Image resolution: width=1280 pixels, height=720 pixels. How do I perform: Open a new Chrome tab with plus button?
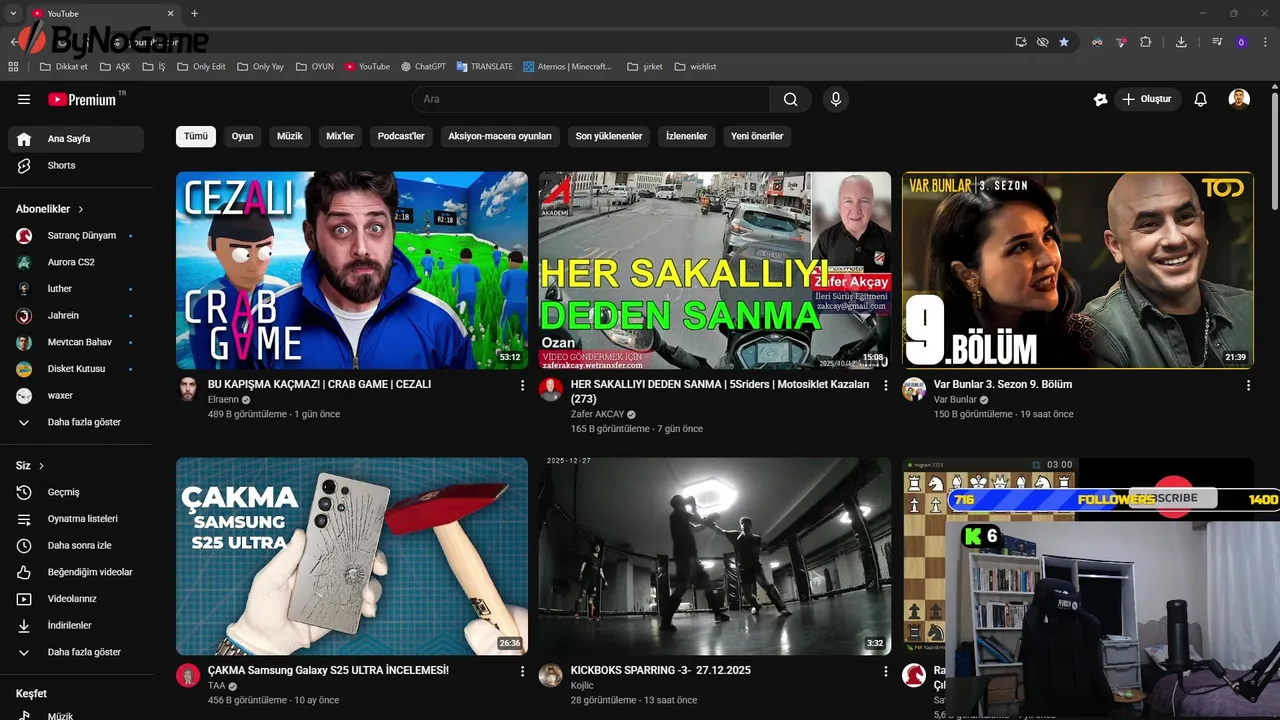point(194,13)
